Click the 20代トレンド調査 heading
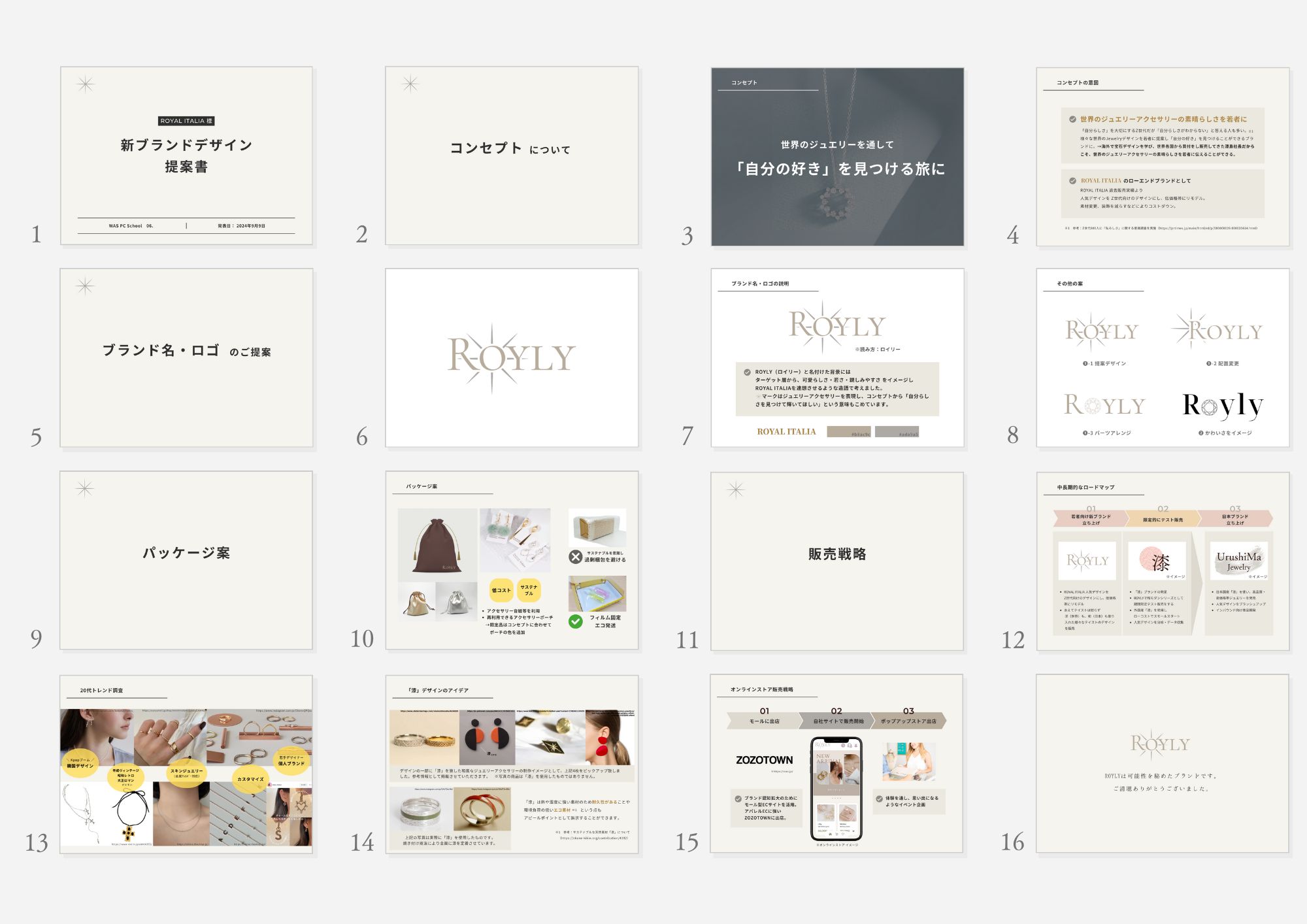1307x924 pixels. (x=101, y=691)
